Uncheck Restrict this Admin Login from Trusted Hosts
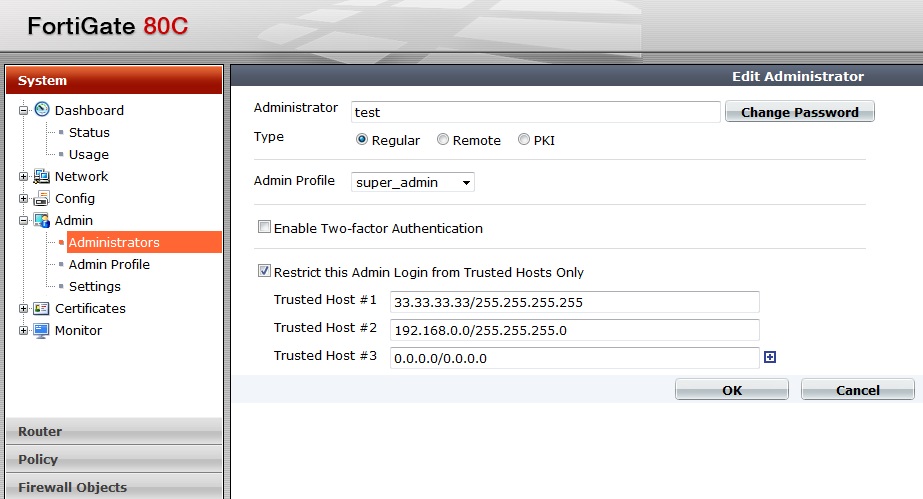This screenshot has width=923, height=499. point(265,271)
